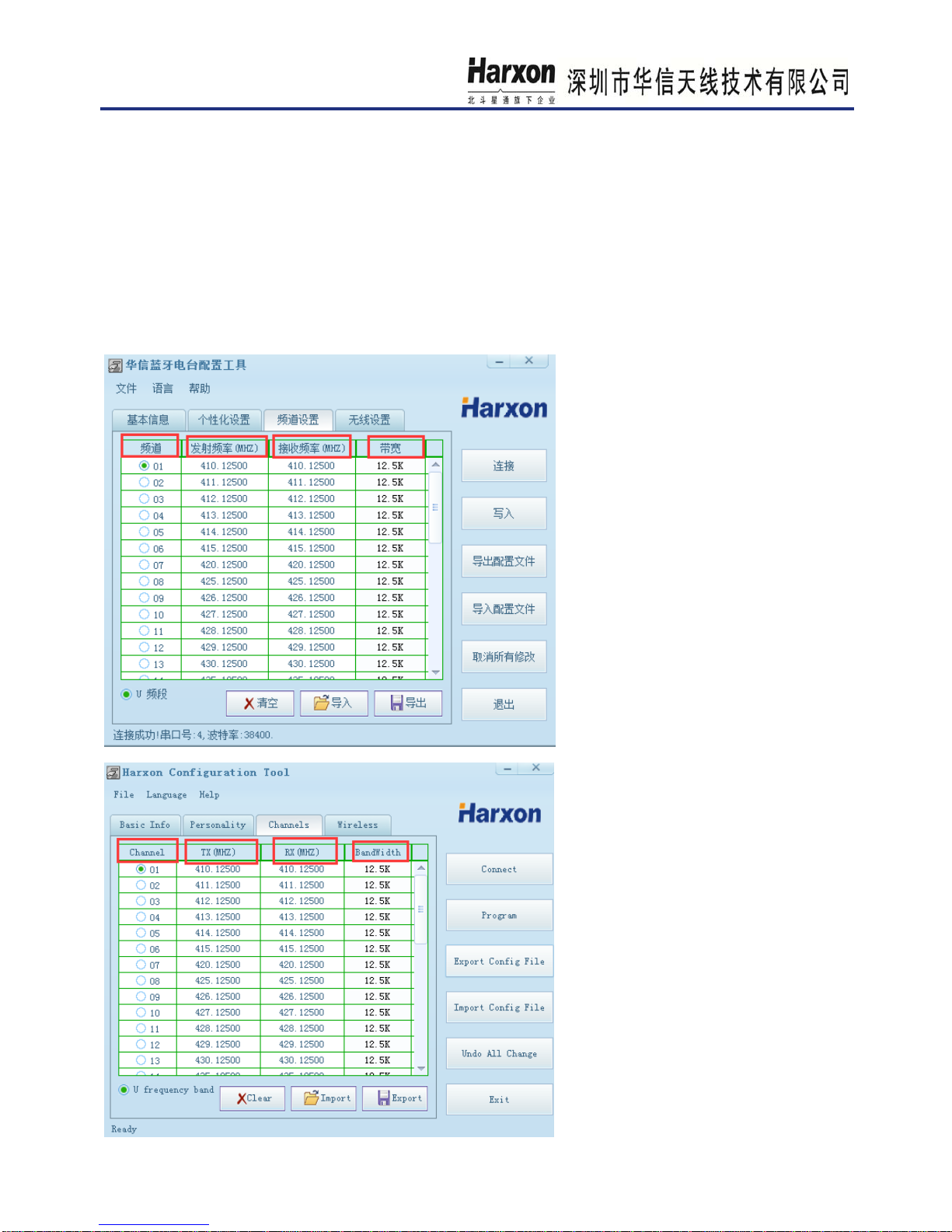Click the 发射频率(MHZ) column header
The height and width of the screenshot is (1232, 952).
[225, 448]
